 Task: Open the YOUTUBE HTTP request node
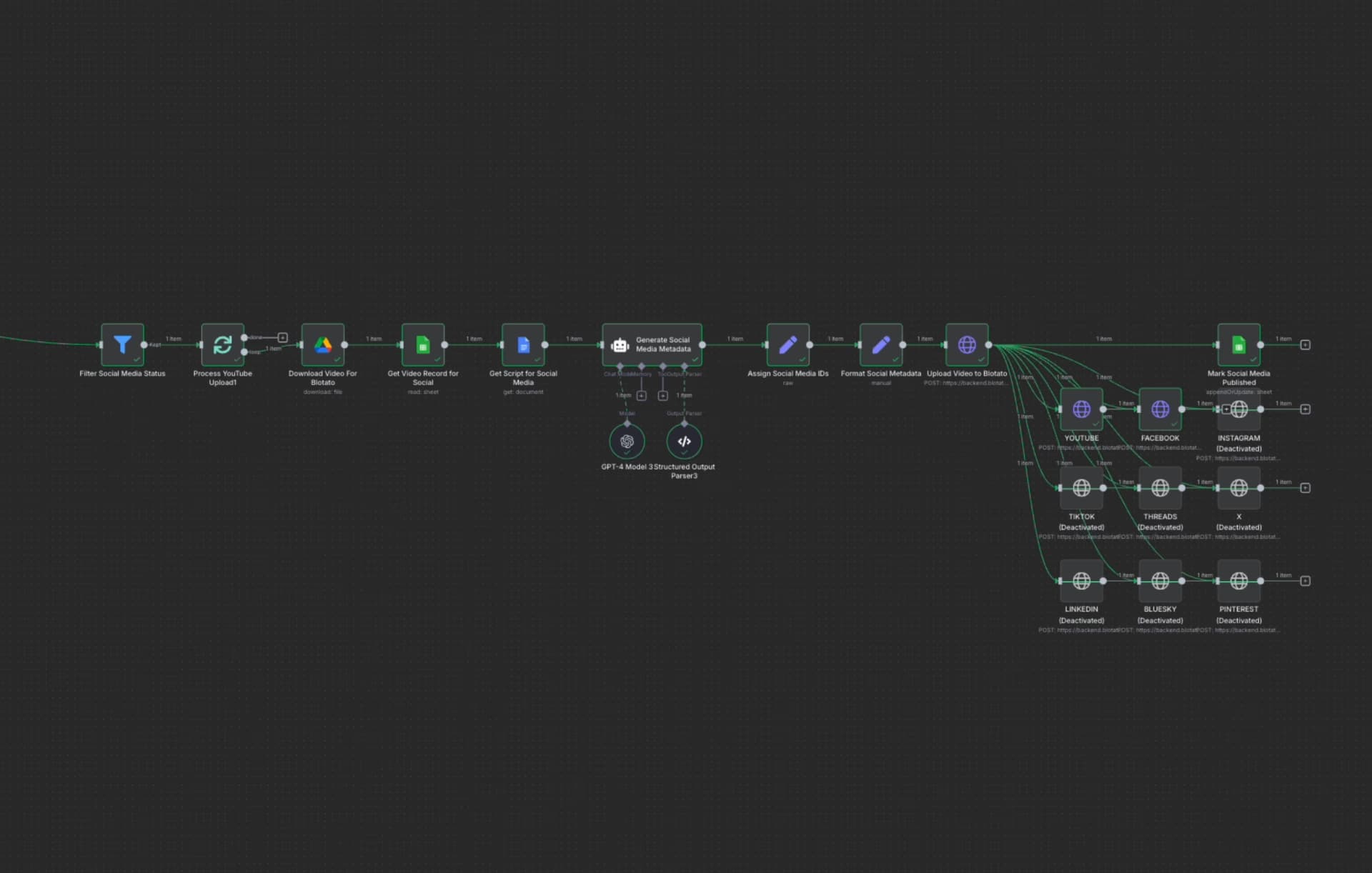(x=1081, y=409)
